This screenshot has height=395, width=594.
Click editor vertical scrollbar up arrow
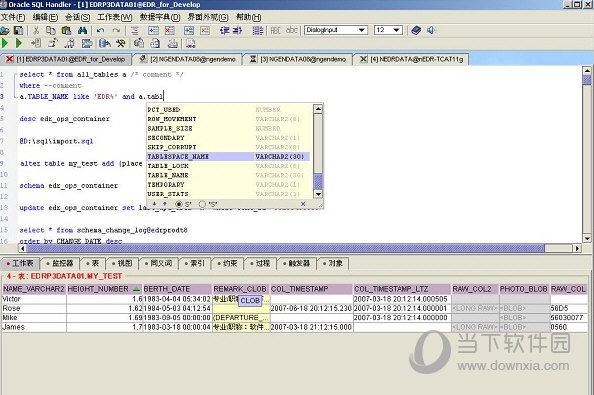[x=587, y=70]
